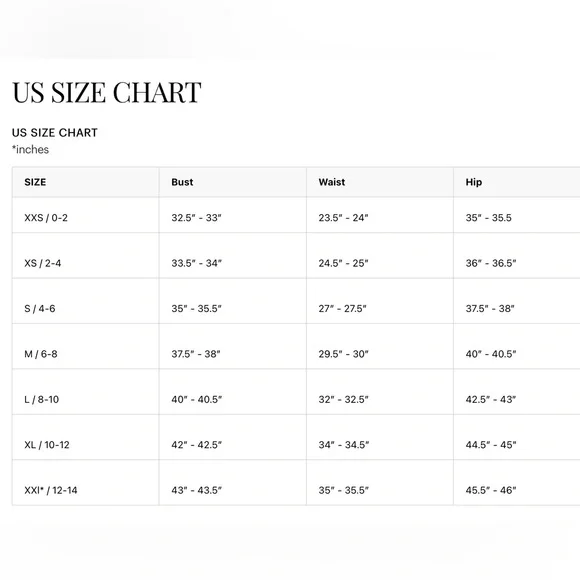Select the waist value 23.5" - 24"
580x580 pixels.
[x=343, y=218]
